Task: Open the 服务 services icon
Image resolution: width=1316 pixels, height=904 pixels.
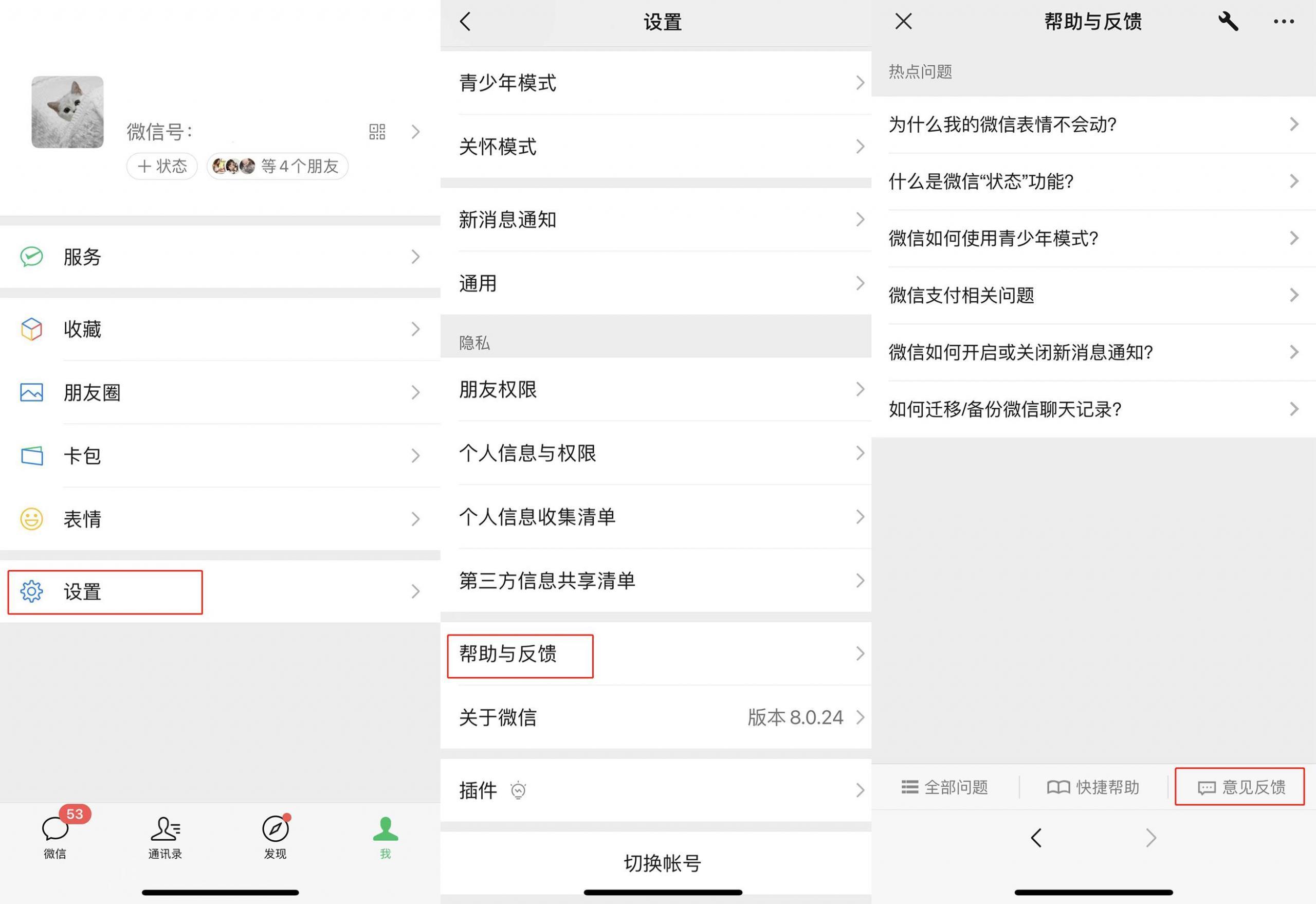Action: pos(32,257)
